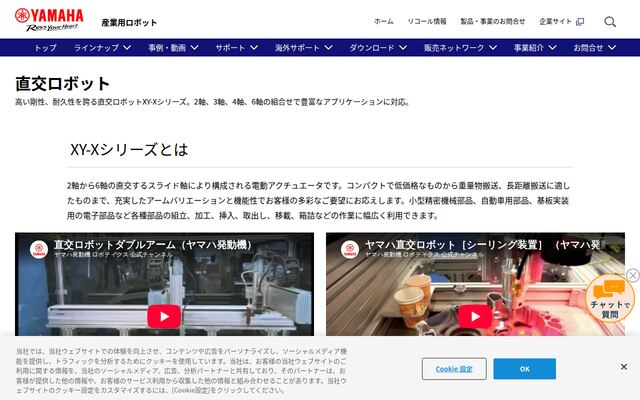Expand the ダウンロード menu

pyautogui.click(x=378, y=48)
